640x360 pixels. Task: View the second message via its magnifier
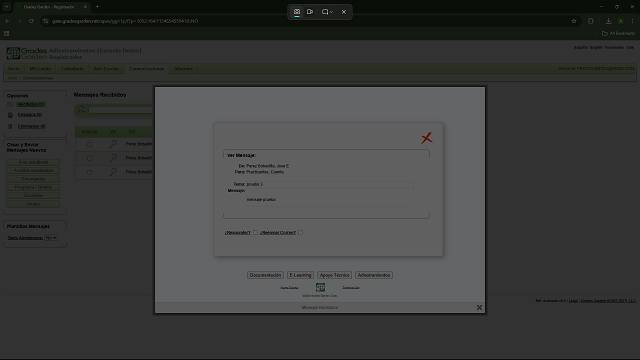click(113, 158)
